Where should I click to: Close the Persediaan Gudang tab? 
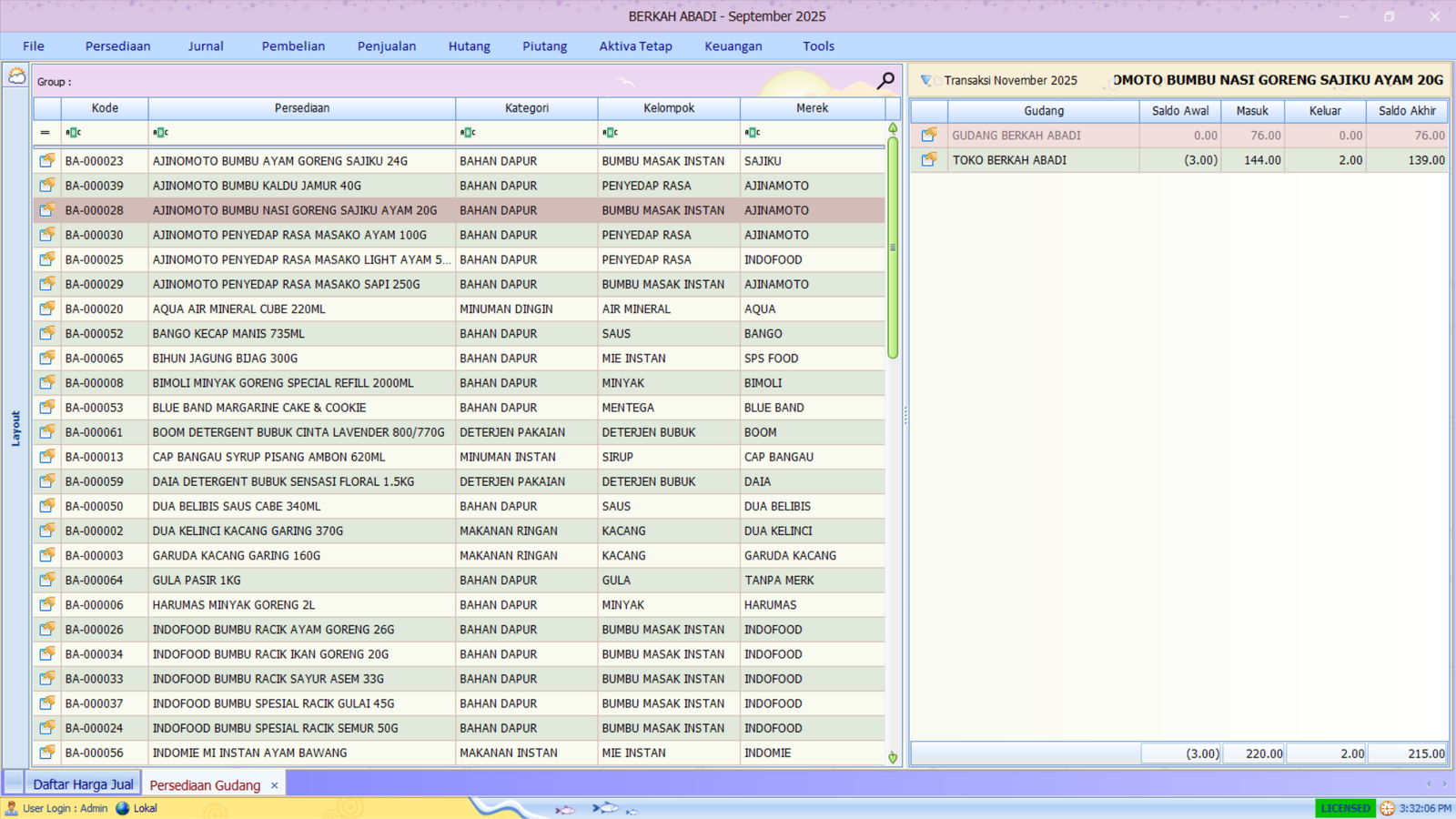click(x=274, y=785)
